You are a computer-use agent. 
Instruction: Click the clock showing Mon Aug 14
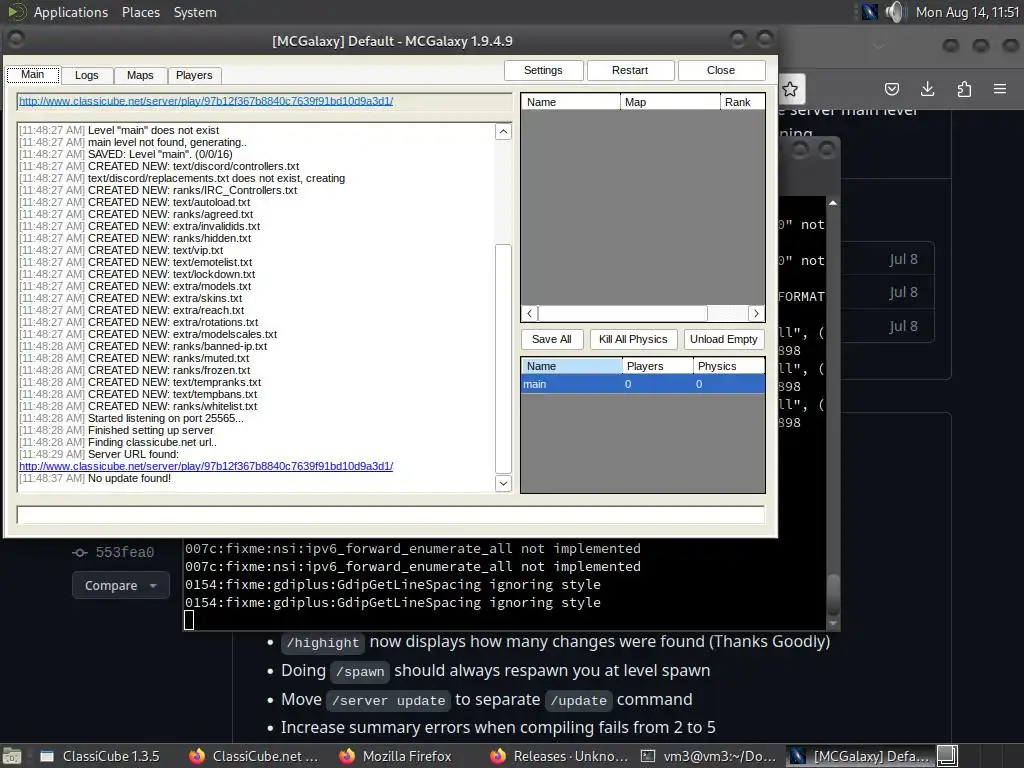[967, 12]
